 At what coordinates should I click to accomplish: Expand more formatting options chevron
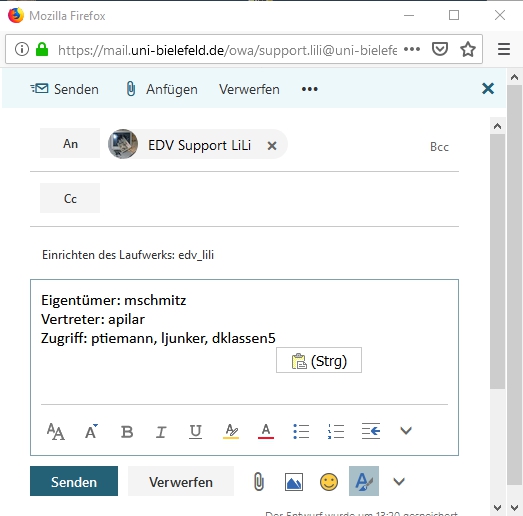click(406, 431)
